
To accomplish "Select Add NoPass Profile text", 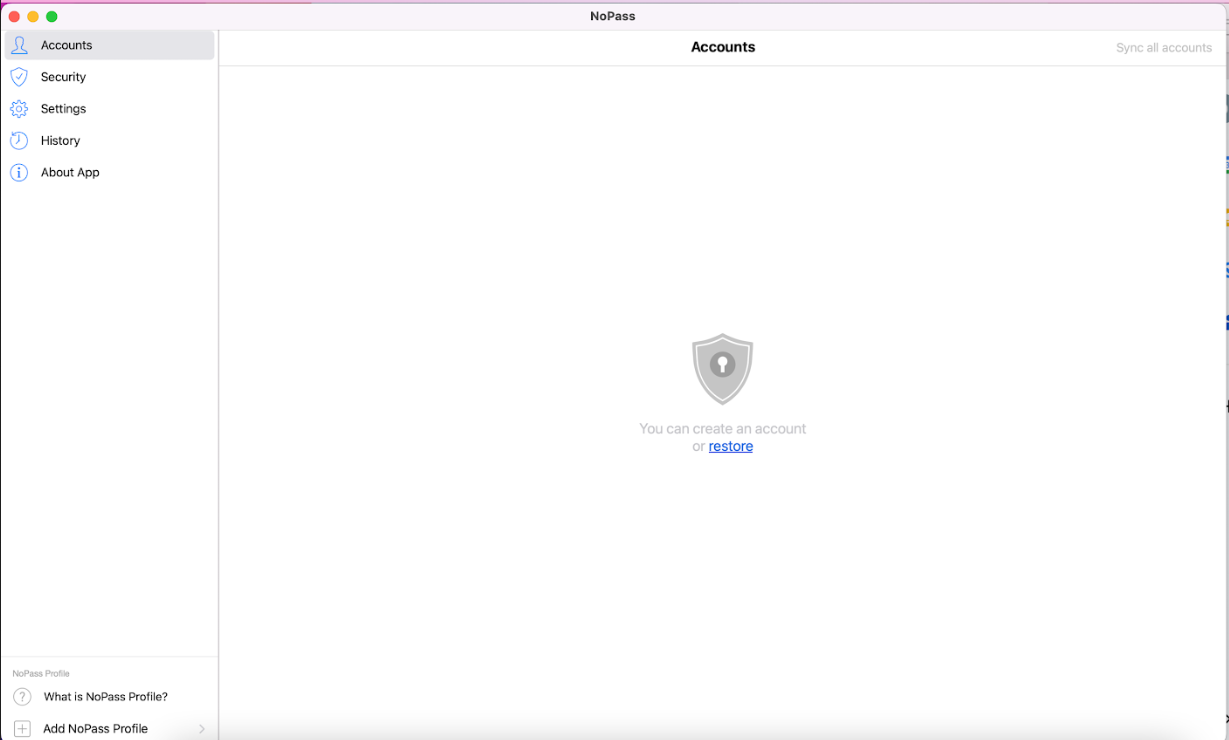I will tap(95, 729).
